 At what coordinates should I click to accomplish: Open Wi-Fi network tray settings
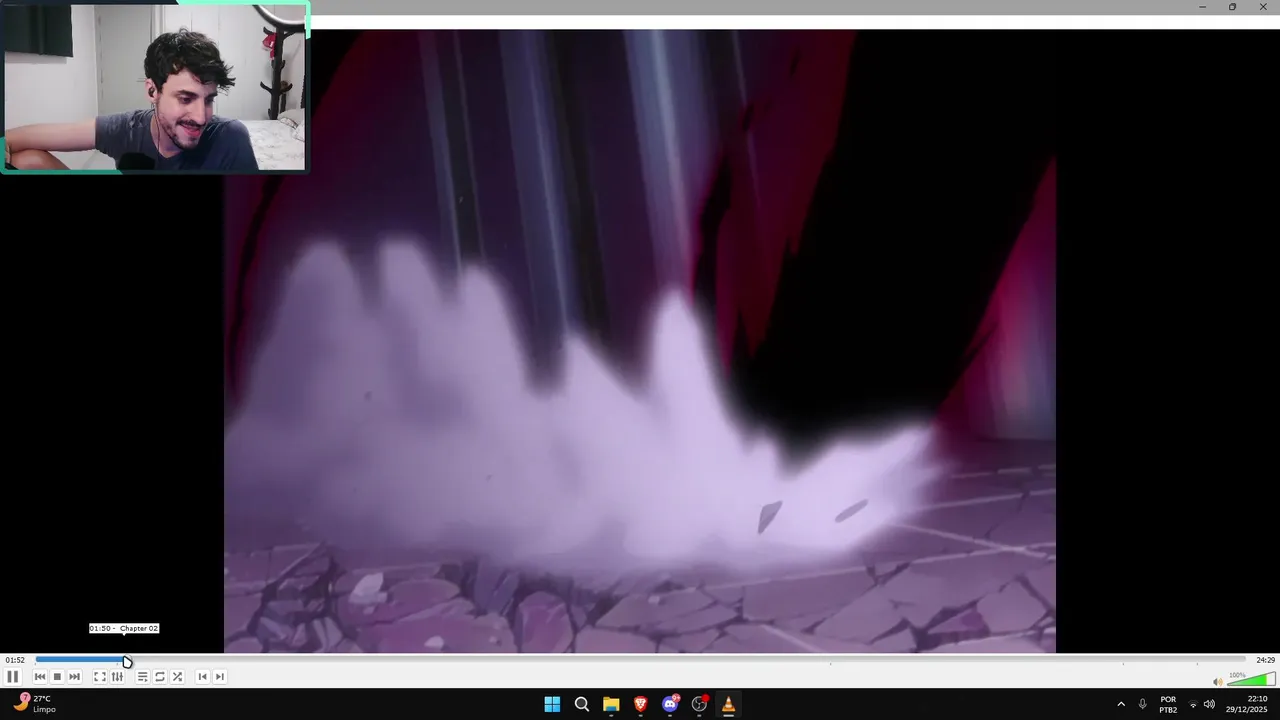pyautogui.click(x=1193, y=704)
